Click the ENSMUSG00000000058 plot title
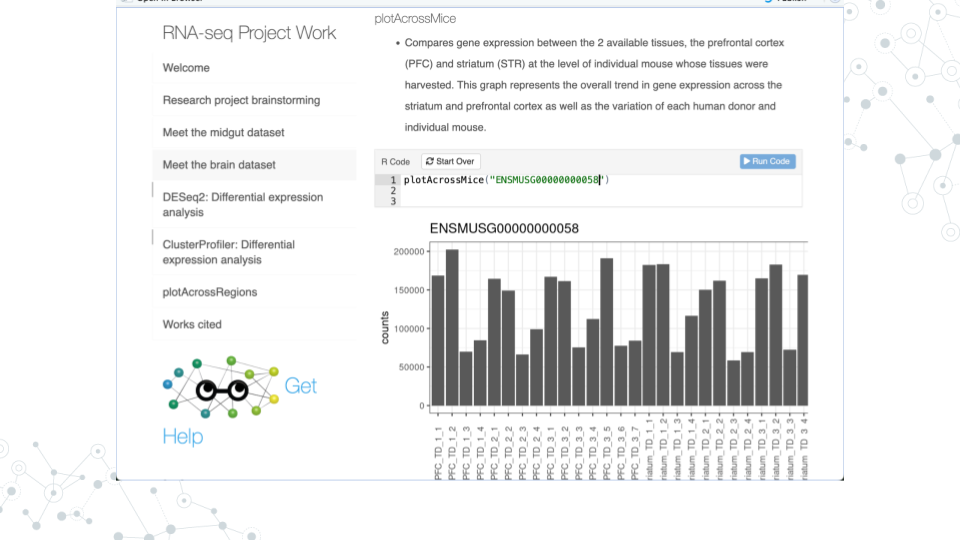This screenshot has height=540, width=960. tap(504, 229)
